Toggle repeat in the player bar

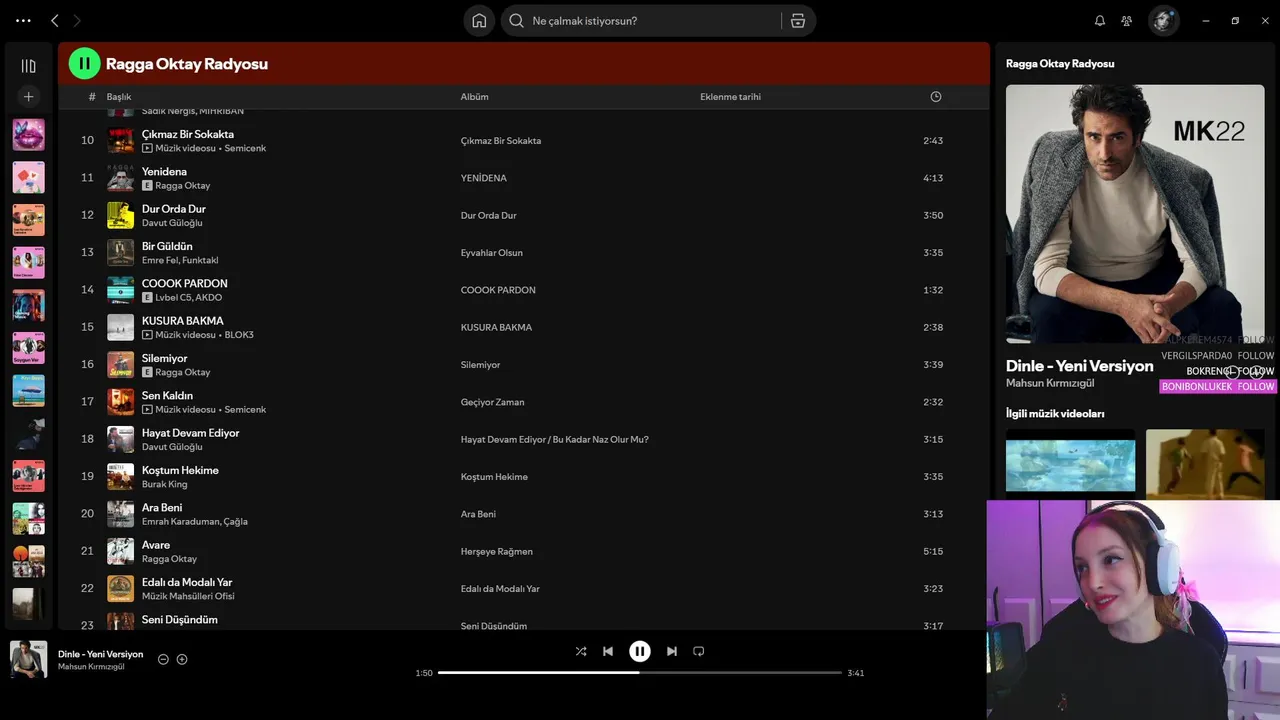pos(699,651)
